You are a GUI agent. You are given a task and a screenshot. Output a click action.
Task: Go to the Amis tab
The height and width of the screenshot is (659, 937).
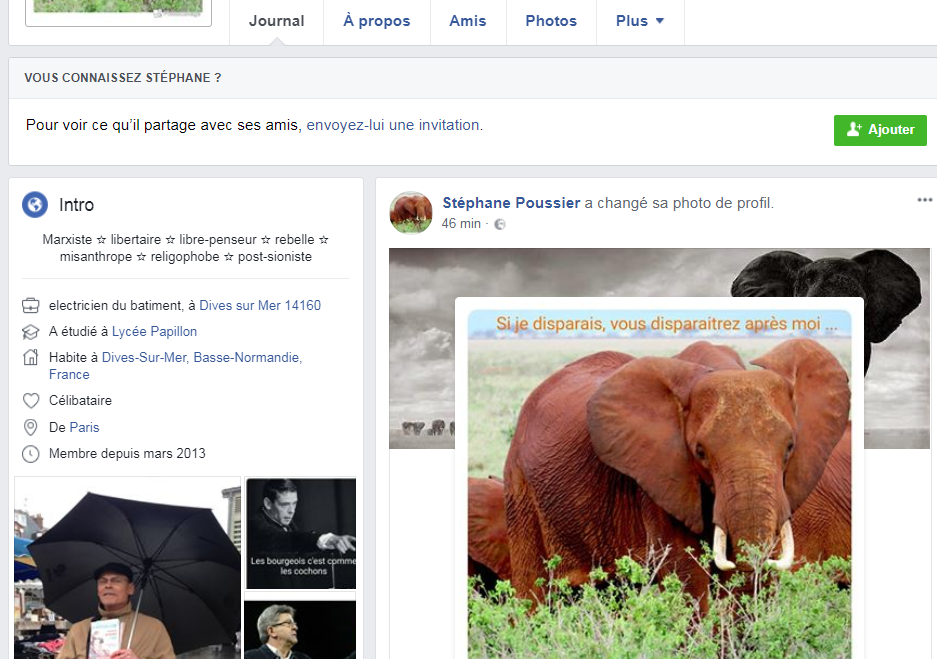(467, 21)
